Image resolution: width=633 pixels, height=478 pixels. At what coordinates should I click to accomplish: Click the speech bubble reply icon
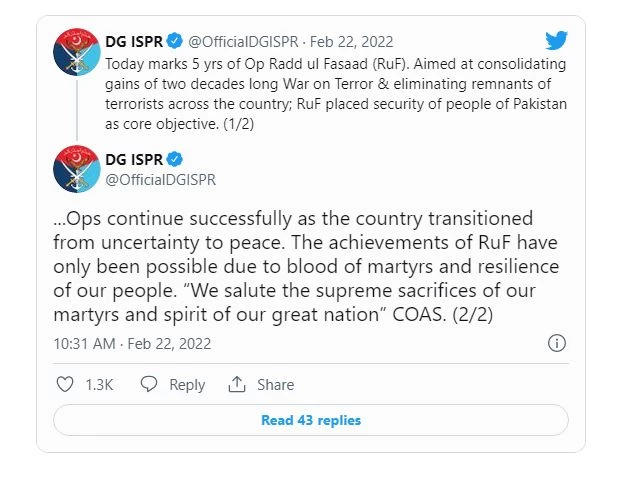pos(149,384)
